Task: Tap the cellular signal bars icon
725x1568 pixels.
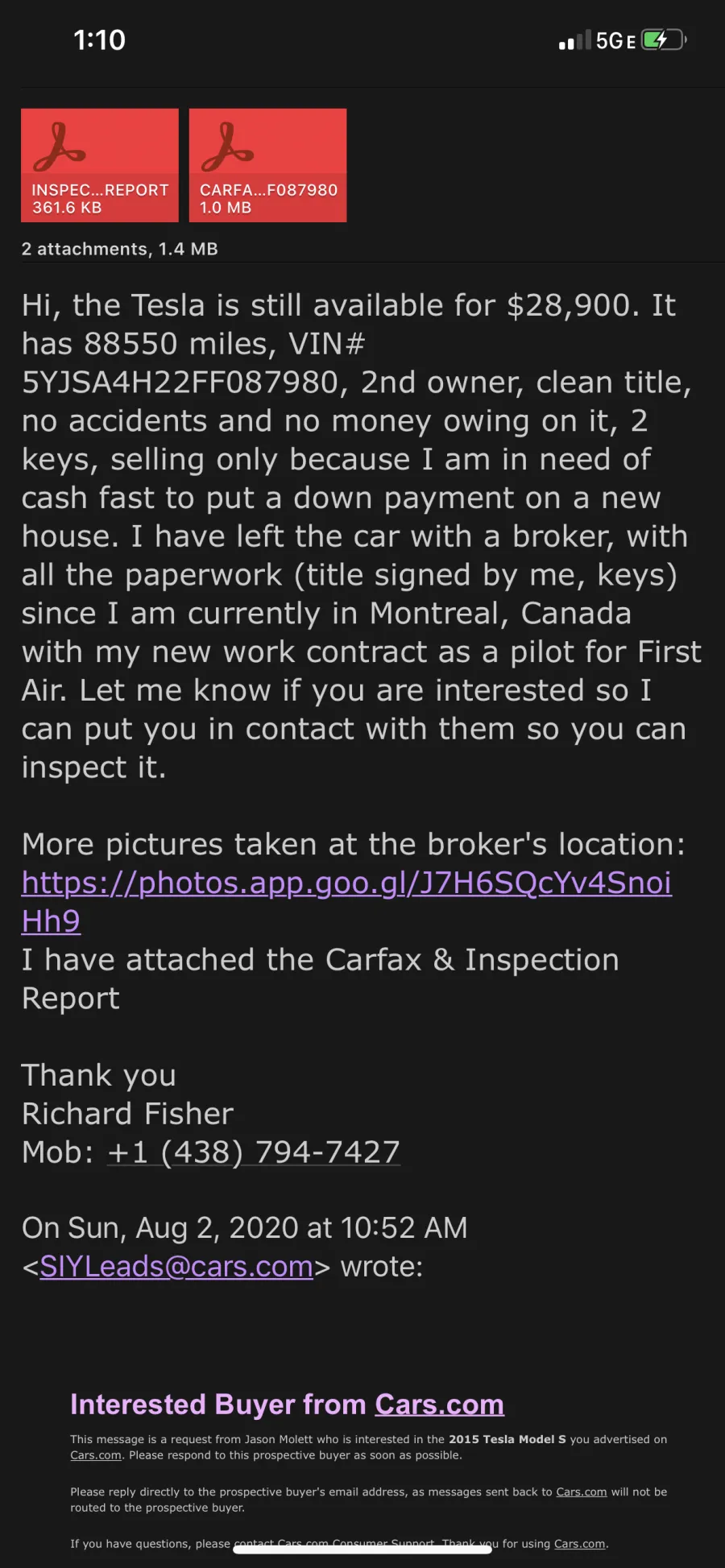Action: (575, 40)
